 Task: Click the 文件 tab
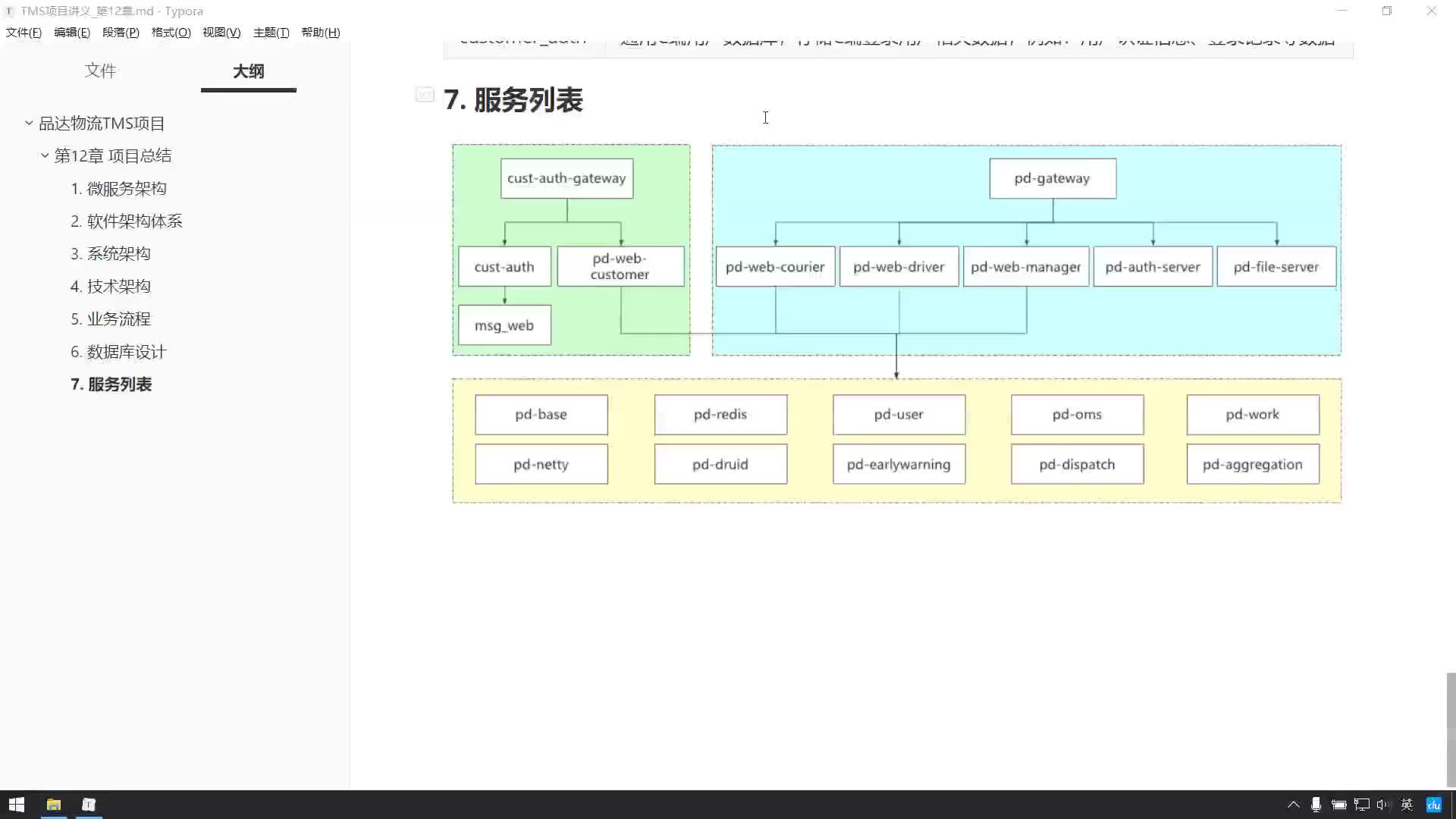pyautogui.click(x=100, y=70)
